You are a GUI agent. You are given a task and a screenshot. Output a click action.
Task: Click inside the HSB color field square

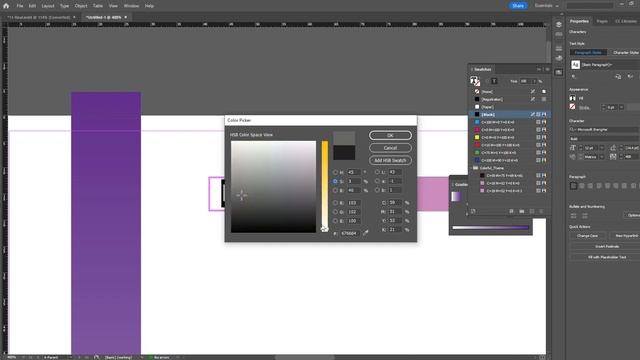(273, 187)
